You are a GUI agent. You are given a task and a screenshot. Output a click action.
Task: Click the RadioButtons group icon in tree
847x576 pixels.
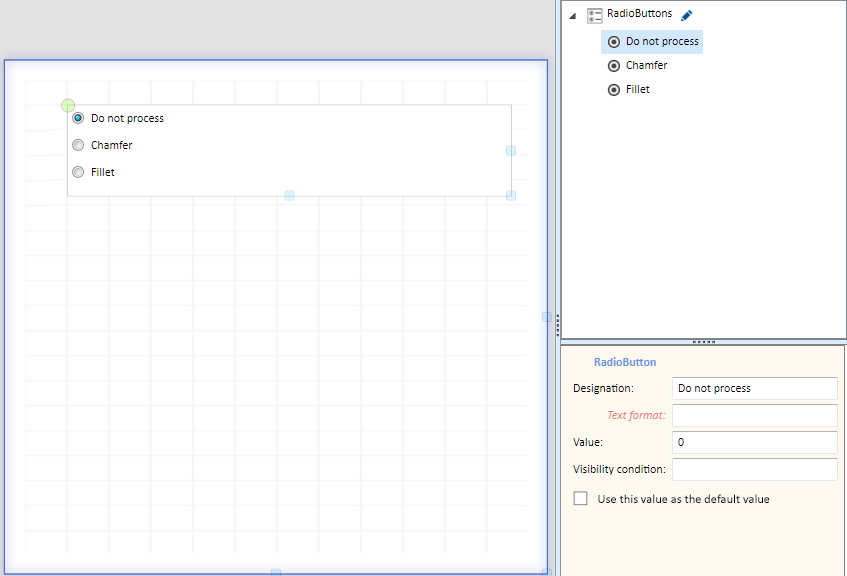click(595, 16)
